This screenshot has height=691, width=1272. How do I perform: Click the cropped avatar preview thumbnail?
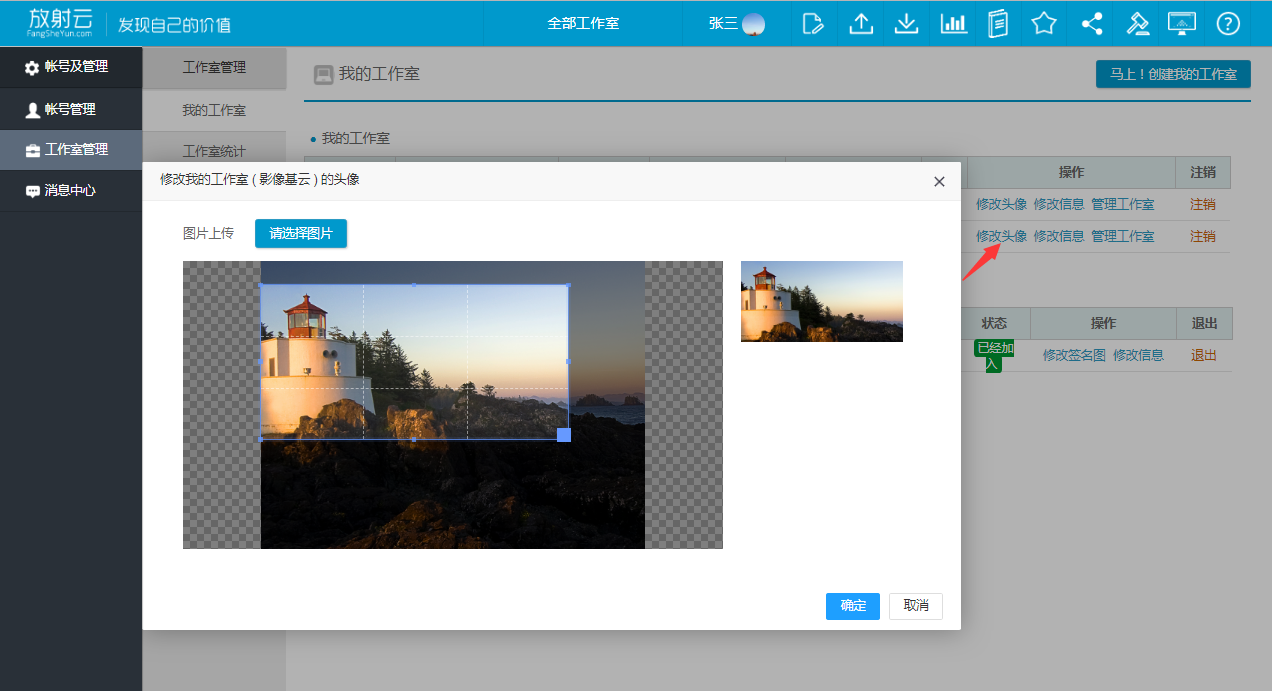pyautogui.click(x=821, y=301)
